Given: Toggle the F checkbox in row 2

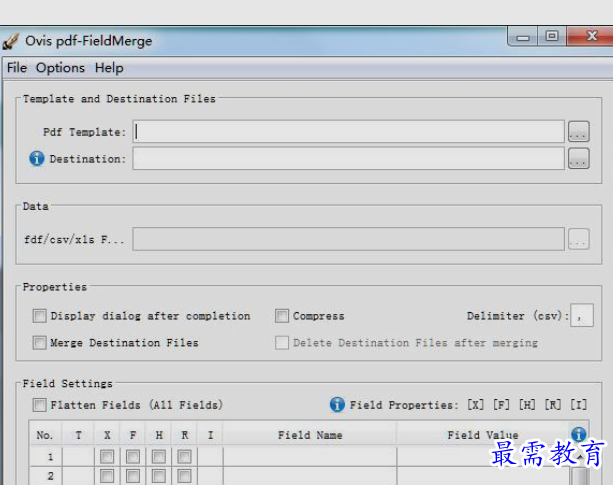Looking at the screenshot, I should coord(133,476).
